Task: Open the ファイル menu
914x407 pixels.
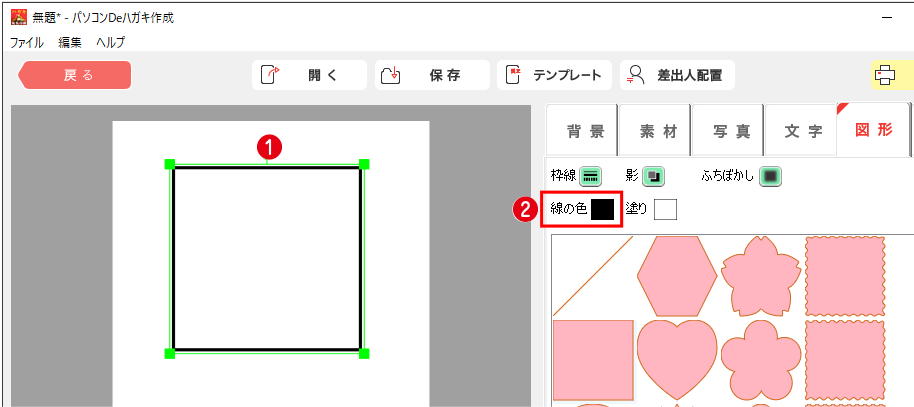Action: click(26, 43)
